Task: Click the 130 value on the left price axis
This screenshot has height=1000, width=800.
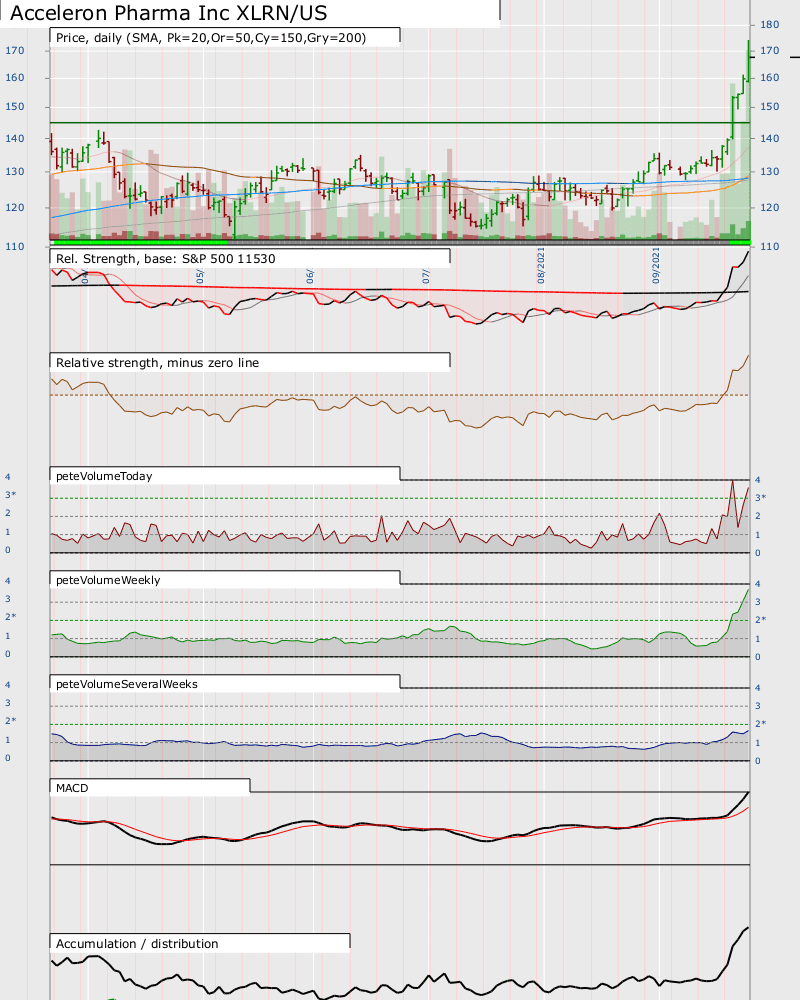Action: coord(15,172)
